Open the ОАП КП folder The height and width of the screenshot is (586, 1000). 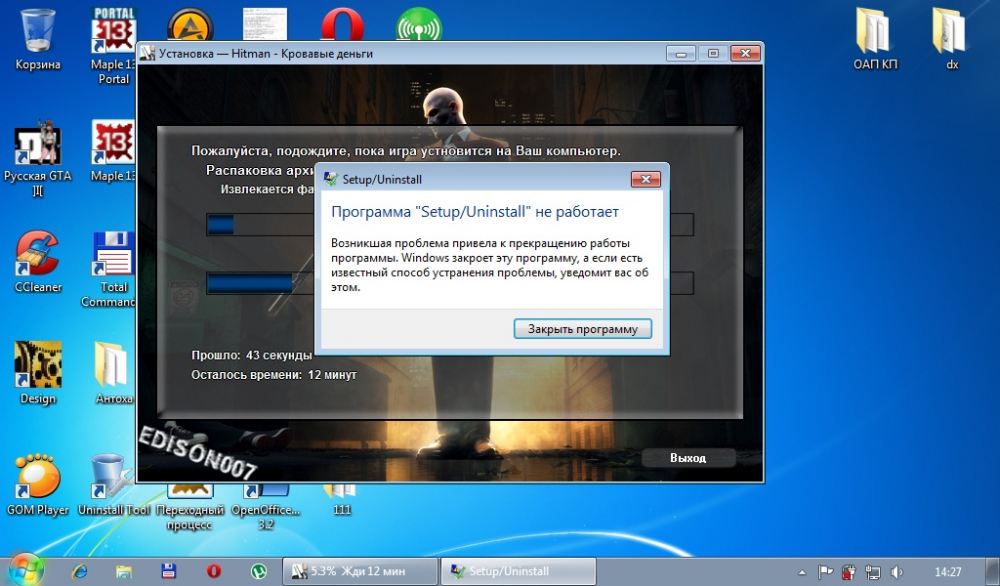875,38
